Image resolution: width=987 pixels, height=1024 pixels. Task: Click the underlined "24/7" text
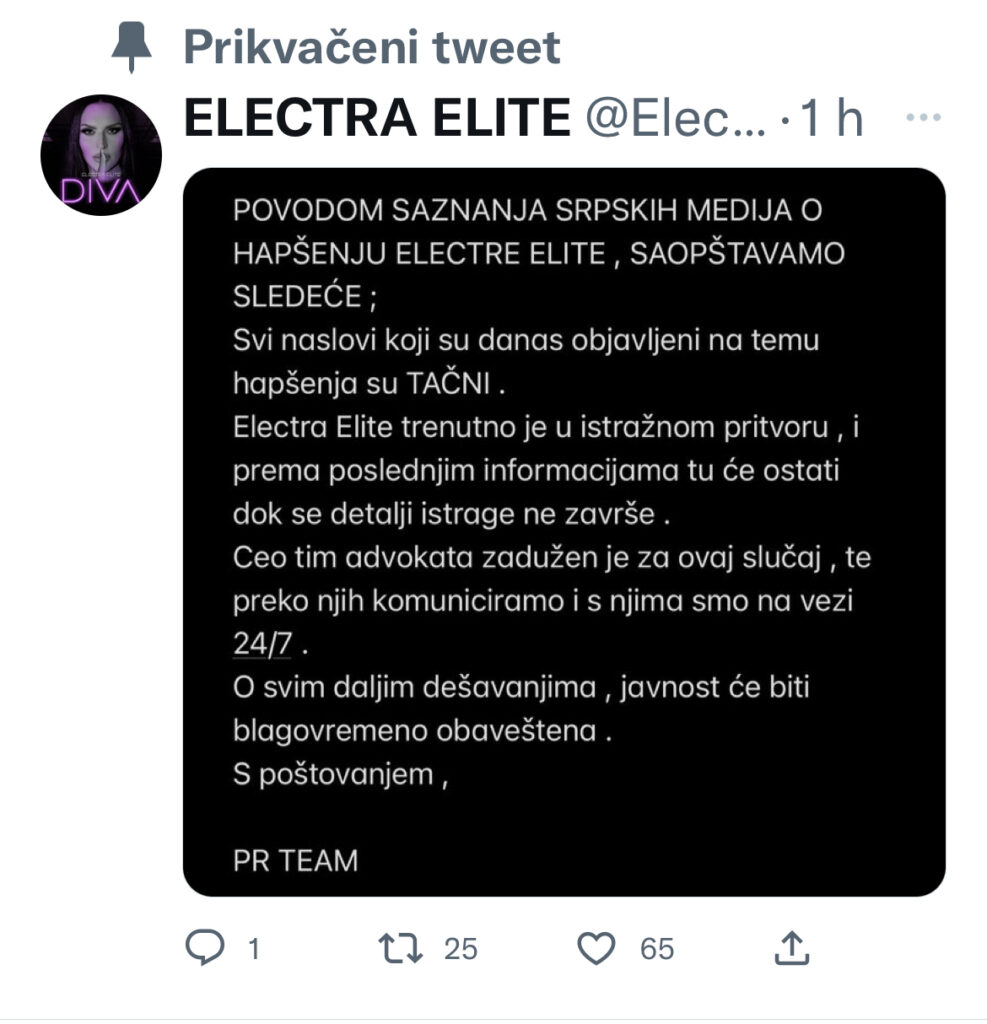pyautogui.click(x=263, y=643)
